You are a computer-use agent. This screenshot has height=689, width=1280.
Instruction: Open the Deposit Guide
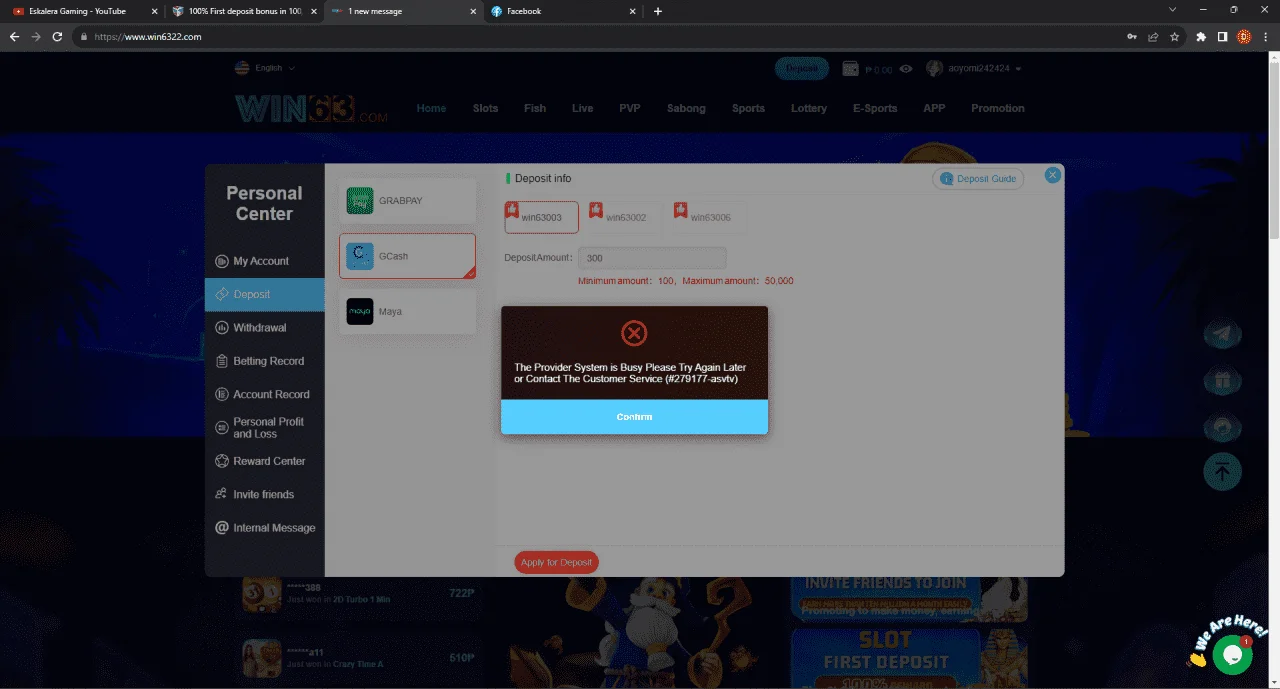978,178
